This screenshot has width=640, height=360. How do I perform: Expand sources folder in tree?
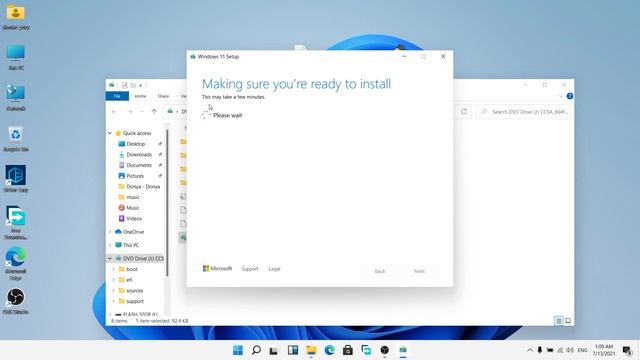(113, 291)
